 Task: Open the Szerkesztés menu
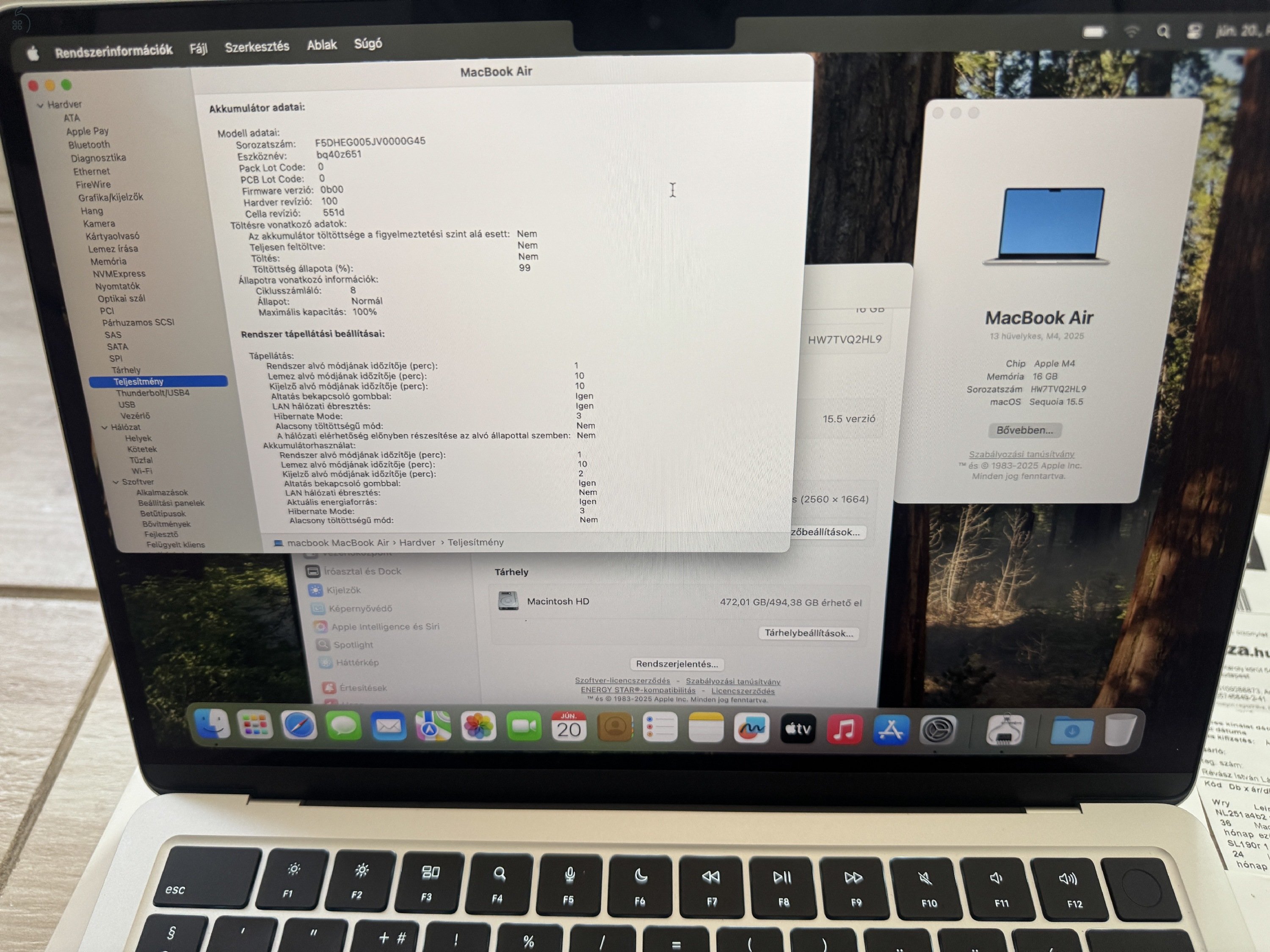pyautogui.click(x=257, y=47)
